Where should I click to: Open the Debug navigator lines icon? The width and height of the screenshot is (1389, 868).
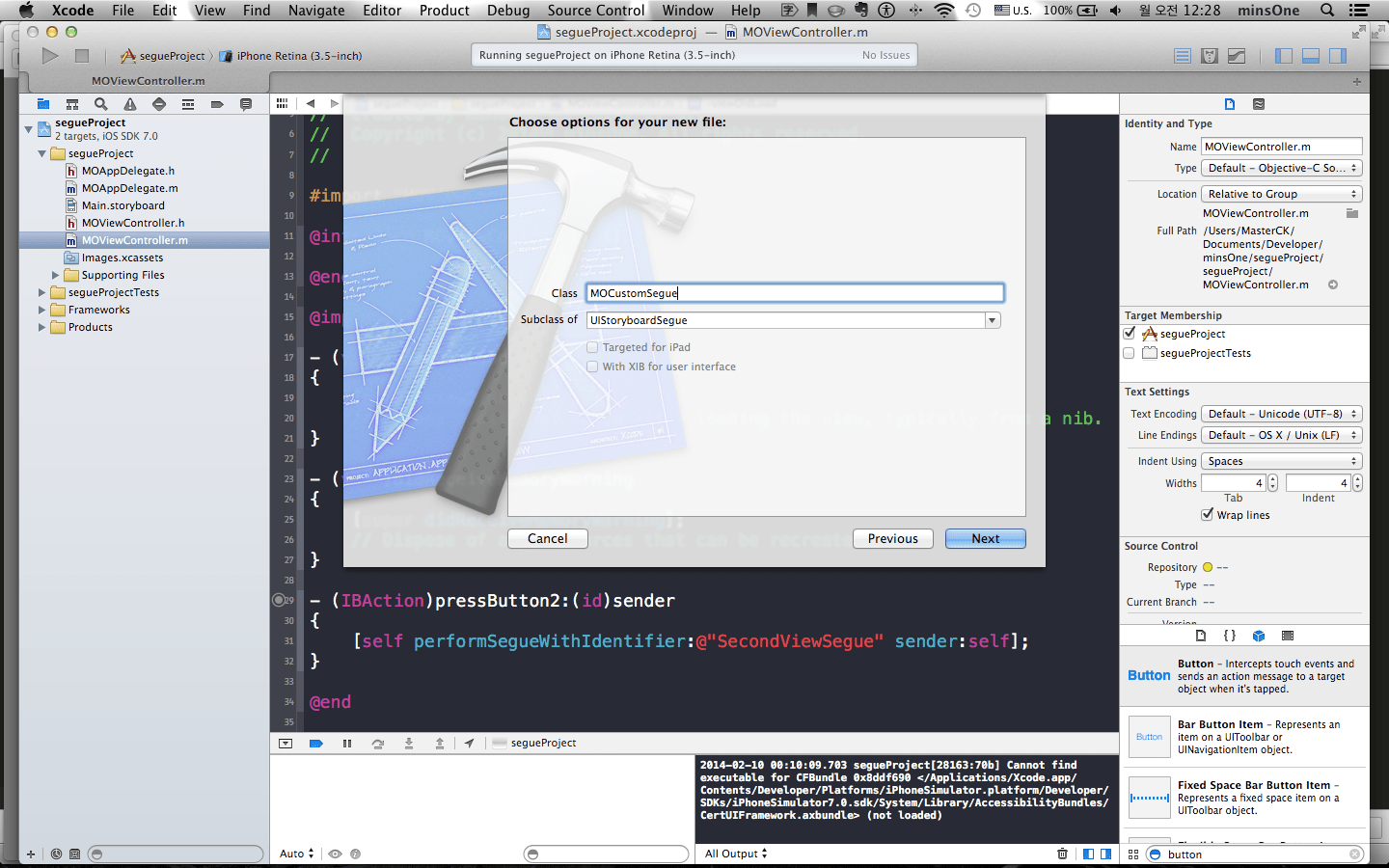[188, 104]
